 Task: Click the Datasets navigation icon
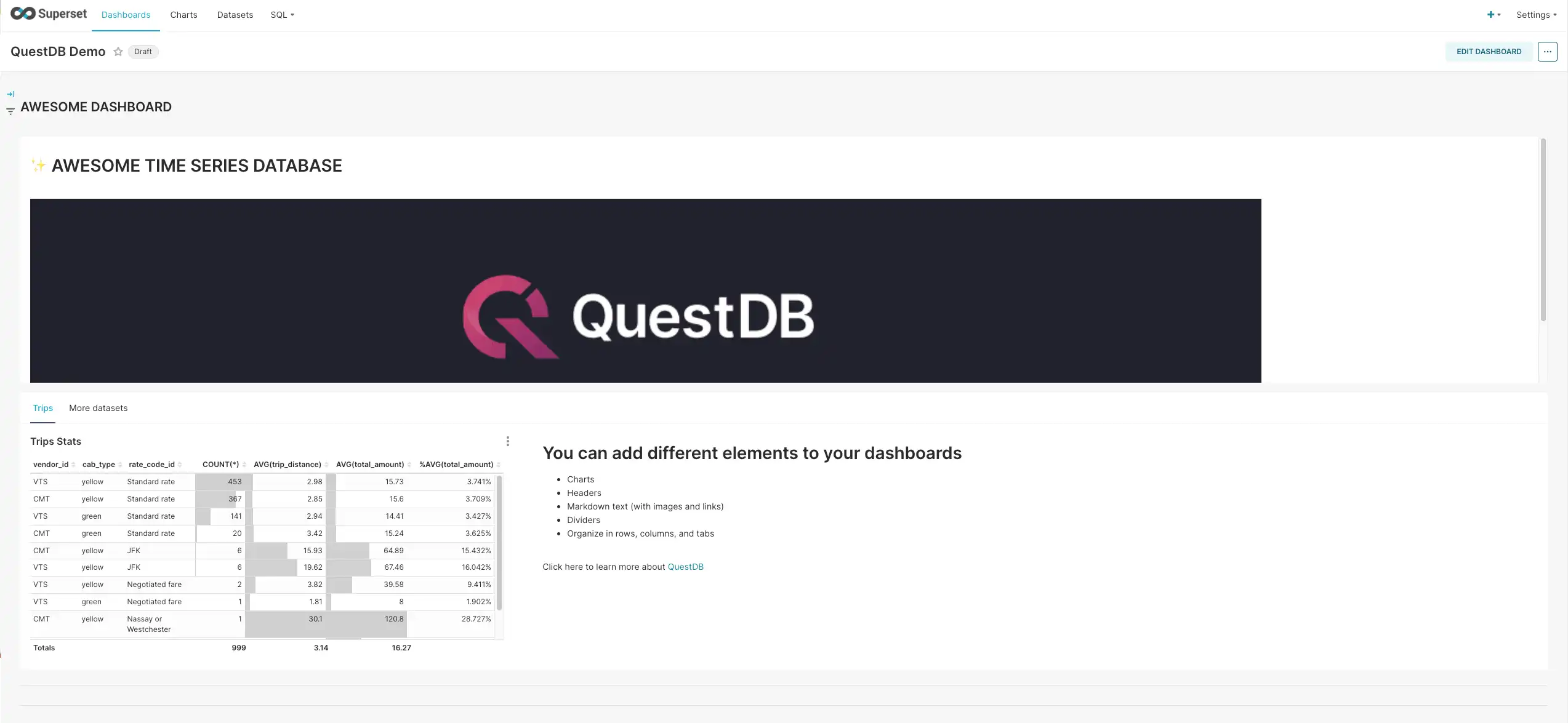click(234, 15)
